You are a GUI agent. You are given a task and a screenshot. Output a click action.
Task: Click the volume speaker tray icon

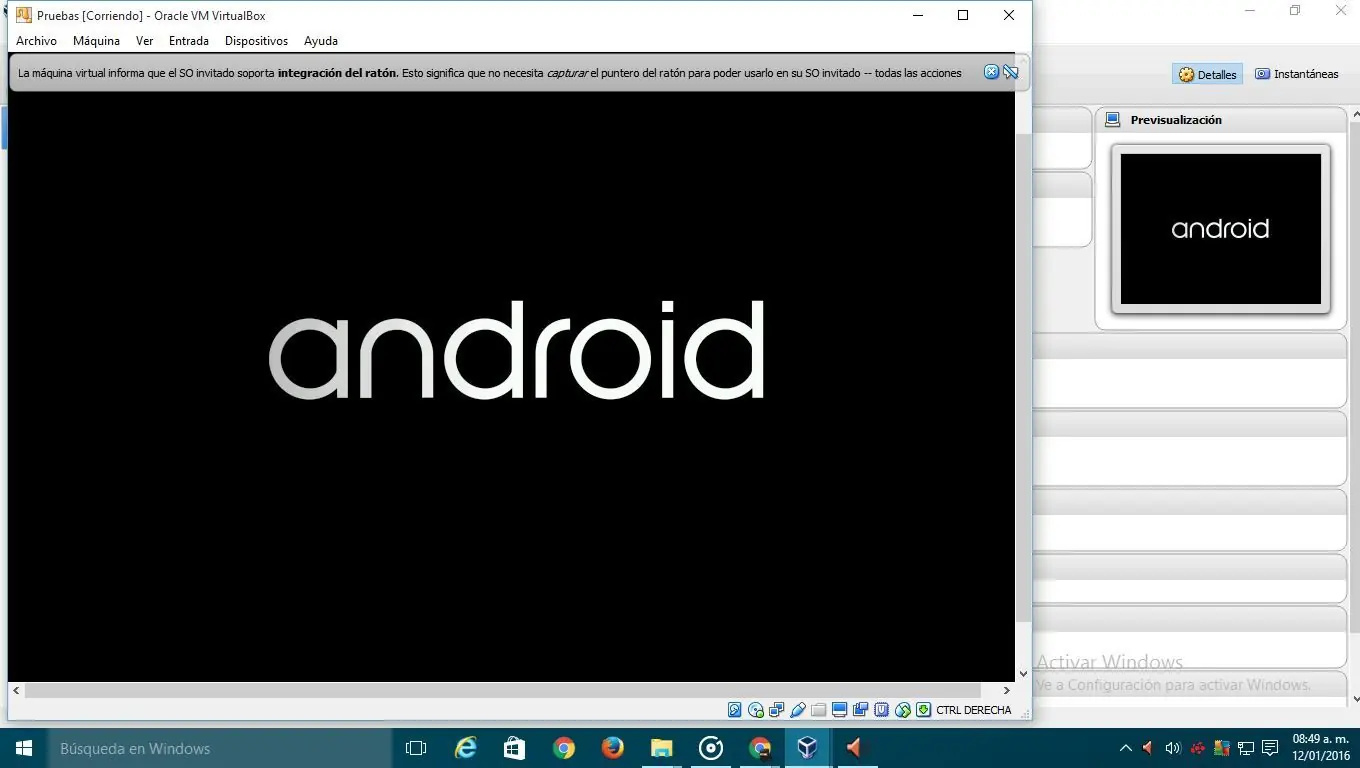pyautogui.click(x=1173, y=748)
